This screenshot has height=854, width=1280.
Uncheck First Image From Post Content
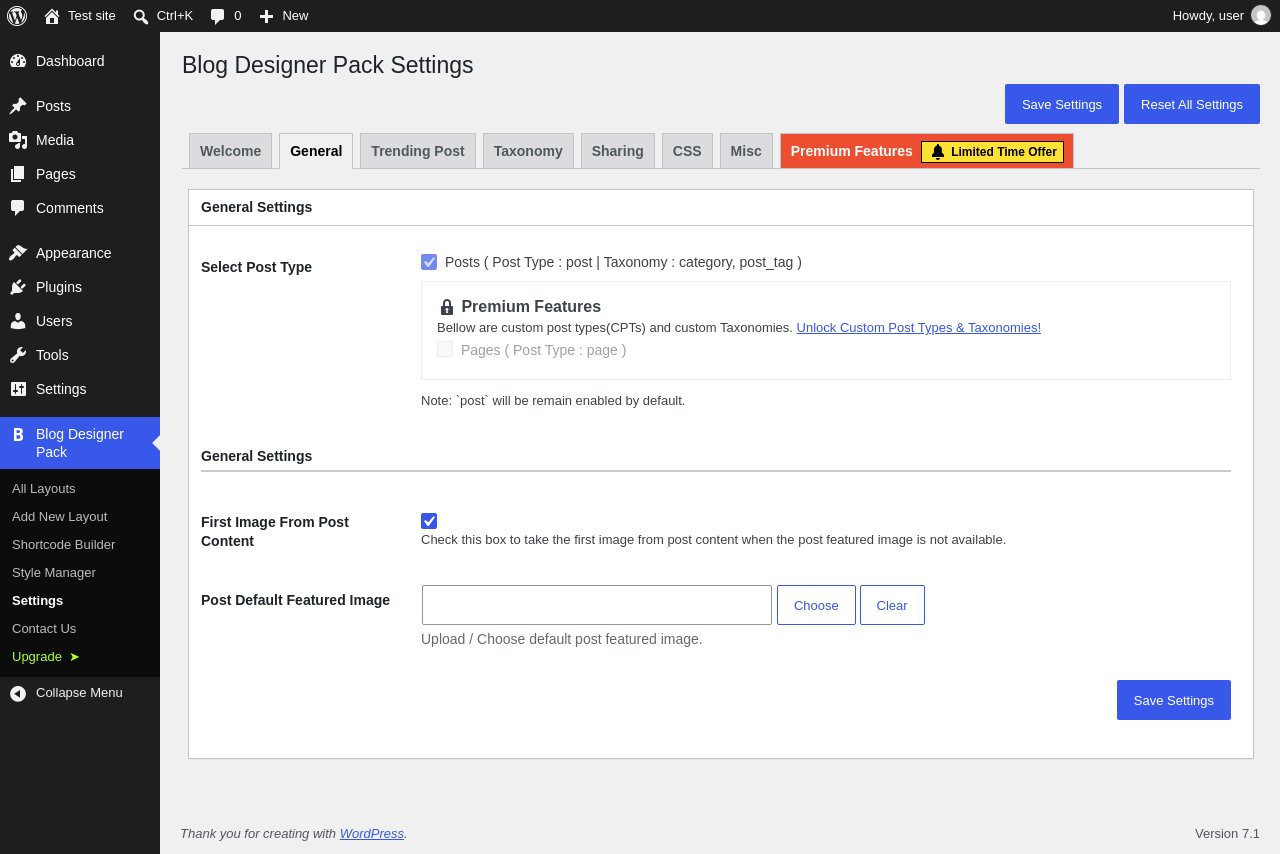pos(429,521)
